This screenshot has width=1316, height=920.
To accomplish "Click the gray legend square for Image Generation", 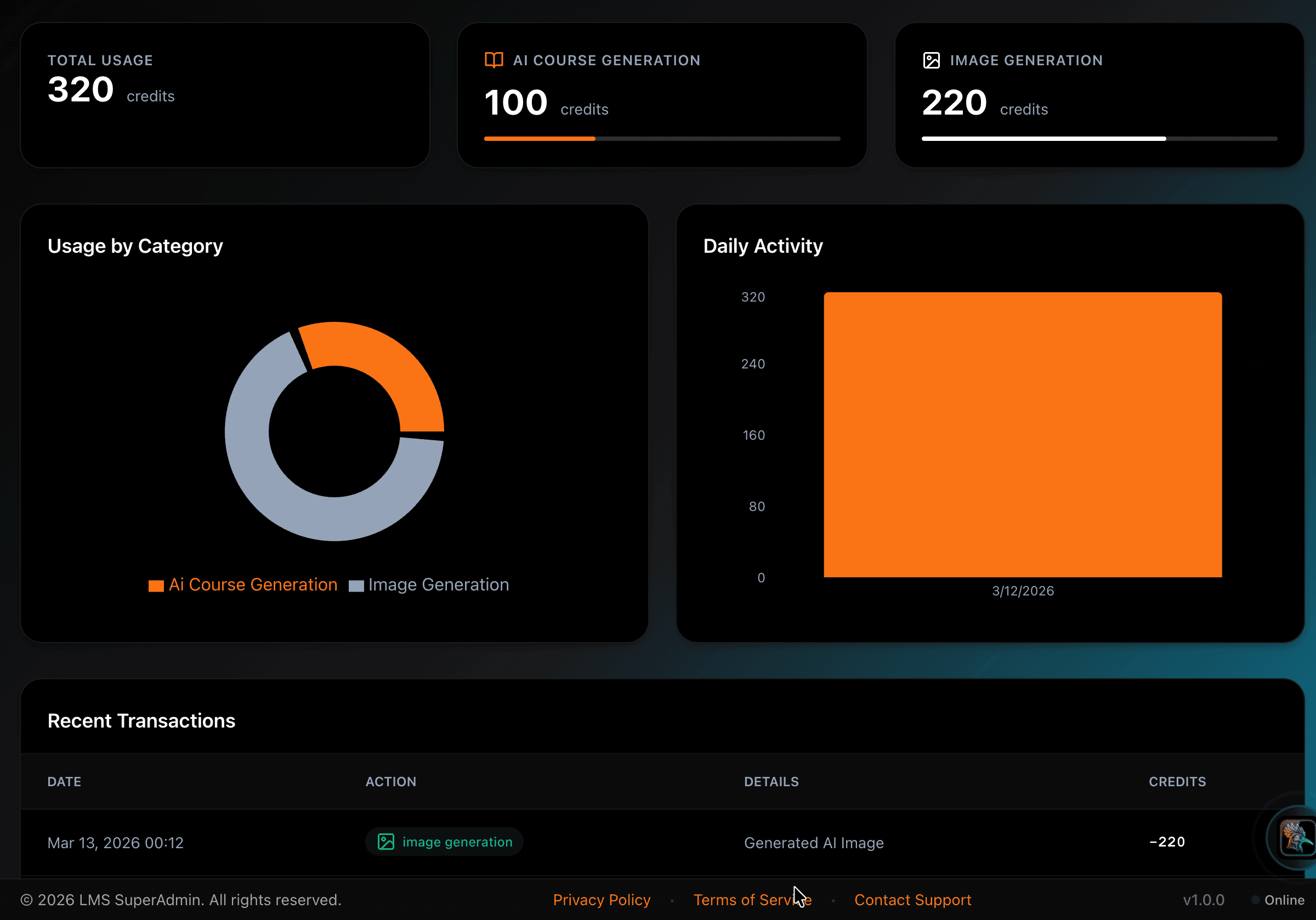I will (x=356, y=584).
